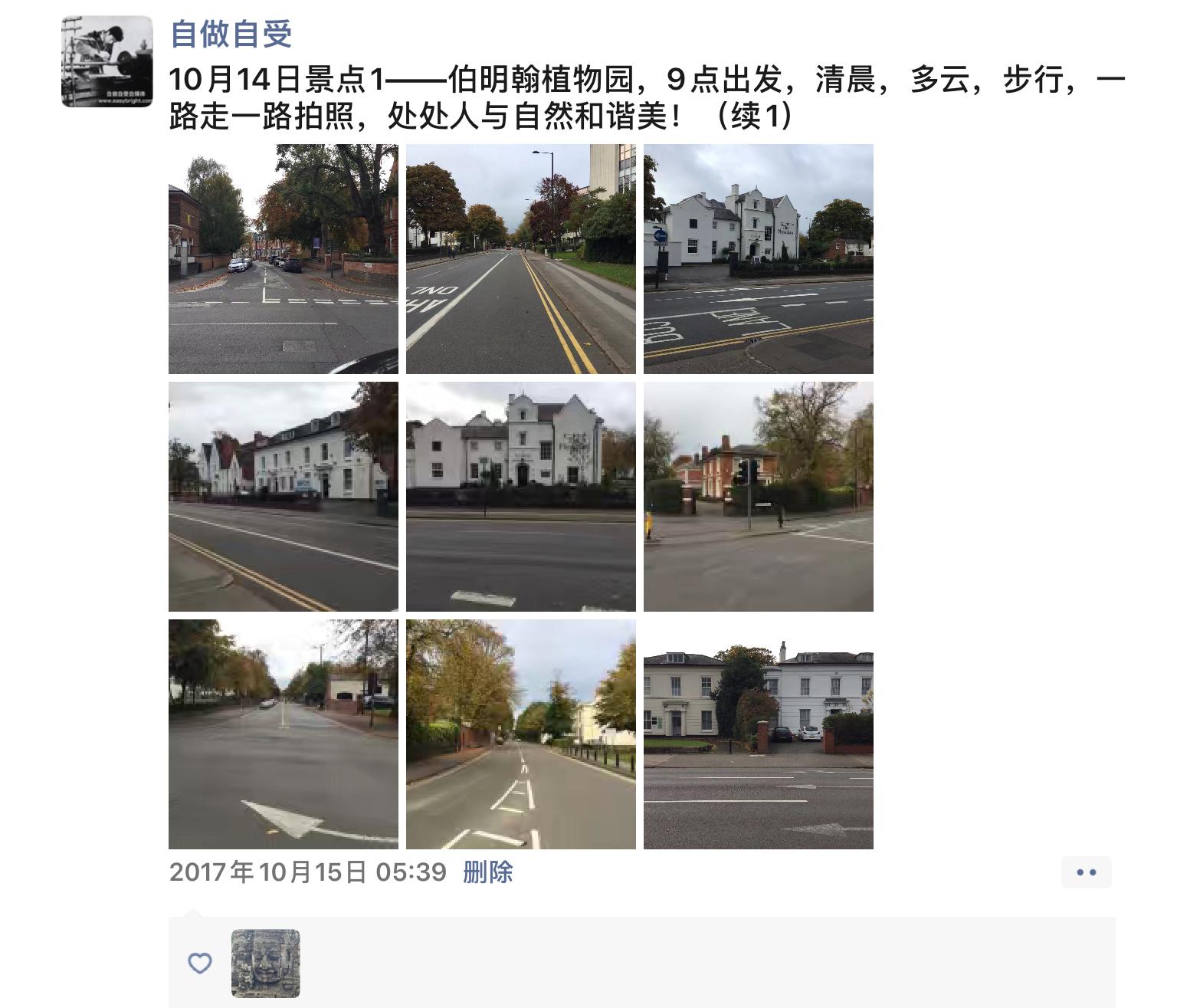Open the stone face liker avatar
The image size is (1177, 1008).
coord(266,964)
